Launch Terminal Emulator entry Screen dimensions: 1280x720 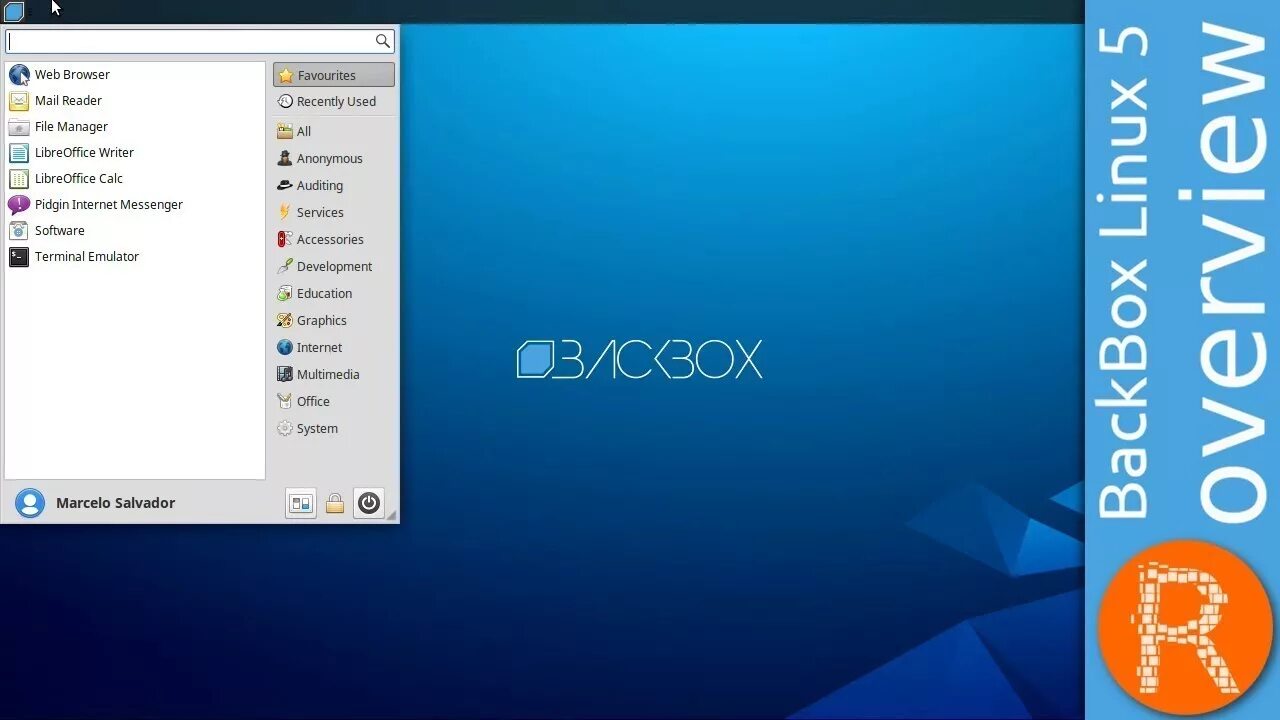click(x=135, y=257)
